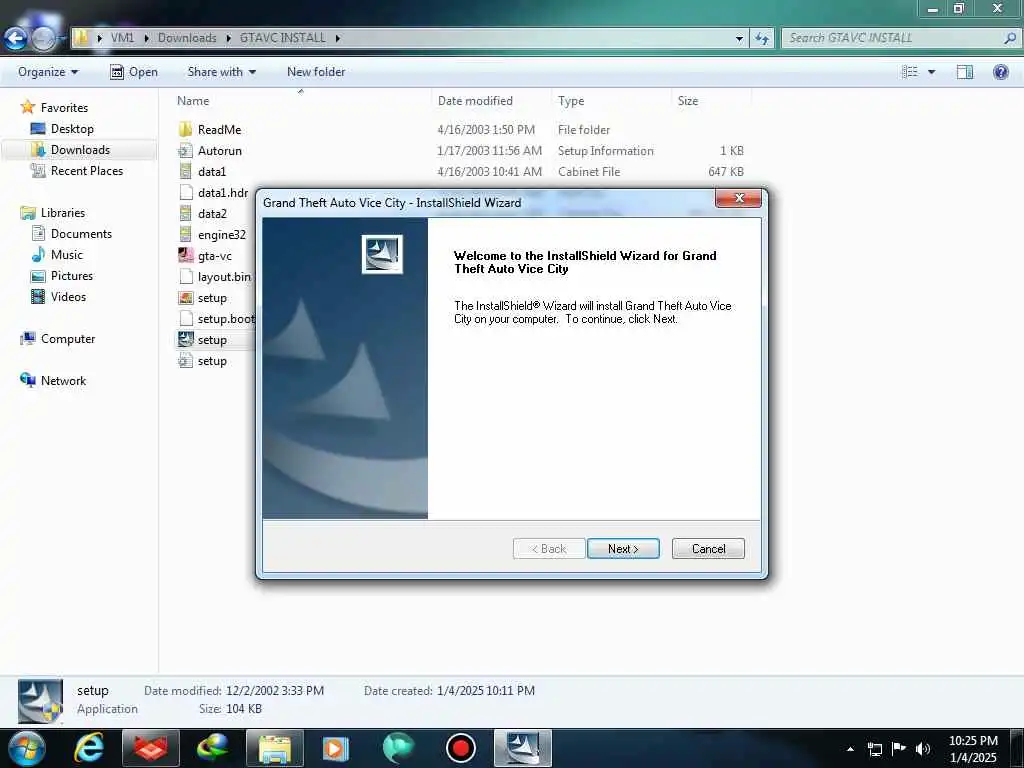Launch Internet Explorer from taskbar
The height and width of the screenshot is (768, 1024).
click(x=89, y=748)
